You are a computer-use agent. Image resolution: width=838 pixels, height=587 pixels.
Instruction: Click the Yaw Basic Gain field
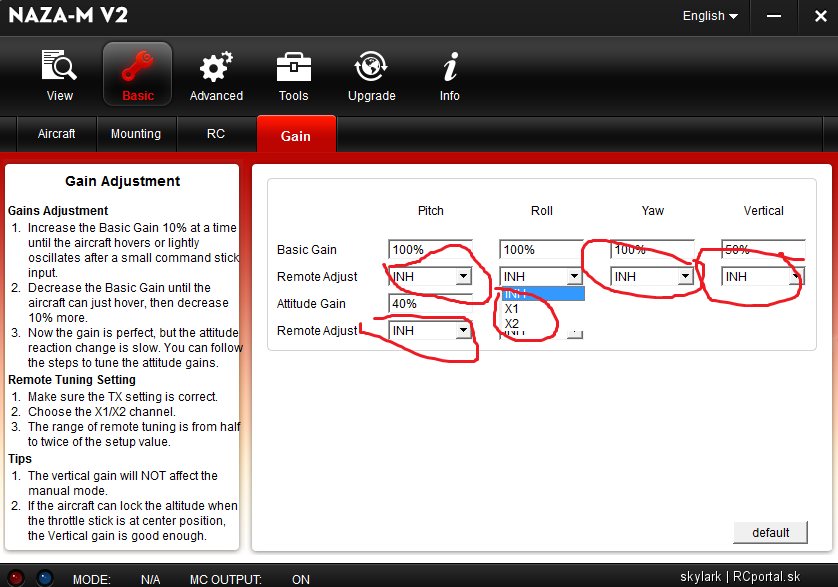652,250
